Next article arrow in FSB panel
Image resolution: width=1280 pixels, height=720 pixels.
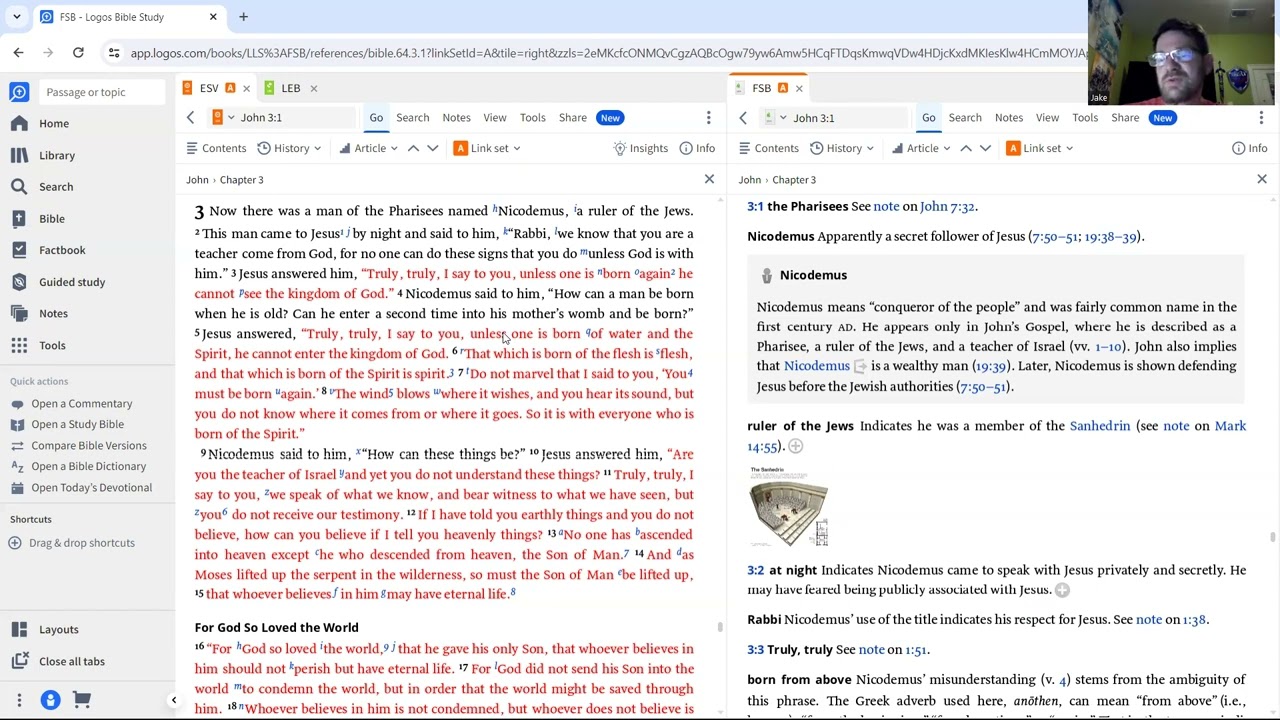click(x=985, y=148)
